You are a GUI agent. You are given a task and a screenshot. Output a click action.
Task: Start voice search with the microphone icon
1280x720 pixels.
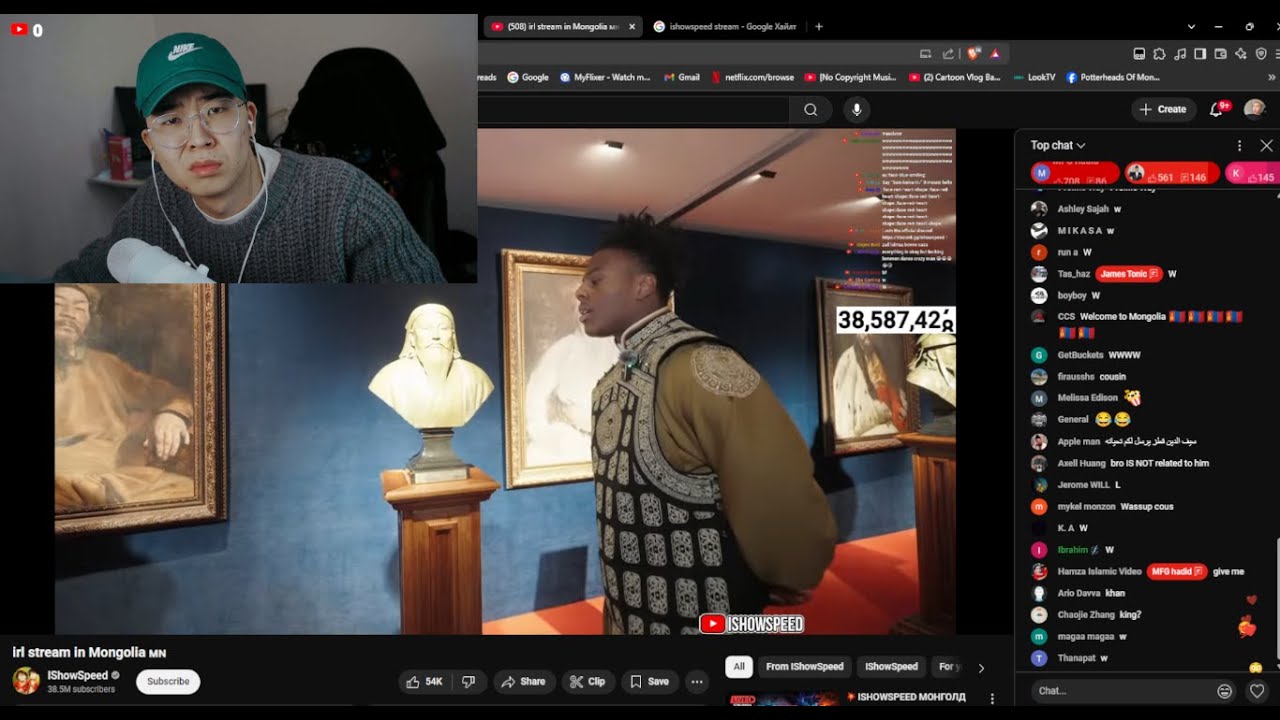[x=856, y=109]
